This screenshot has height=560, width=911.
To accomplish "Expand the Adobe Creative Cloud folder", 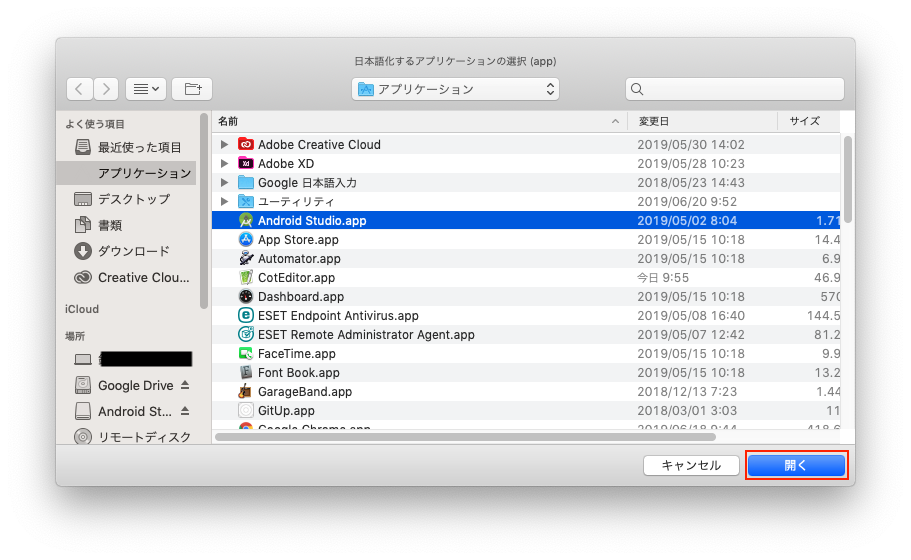I will point(224,144).
